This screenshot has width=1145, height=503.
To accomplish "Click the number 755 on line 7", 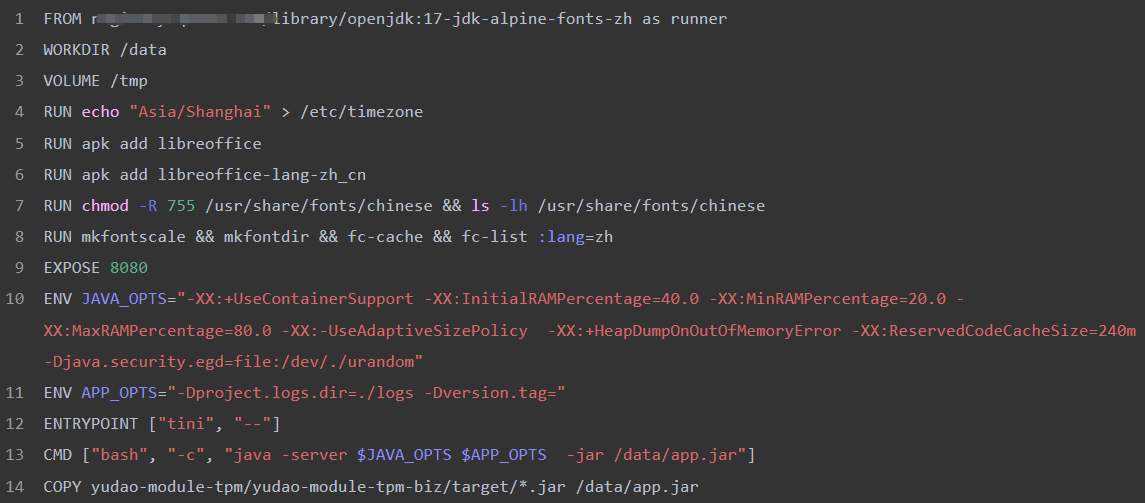I will [x=181, y=205].
